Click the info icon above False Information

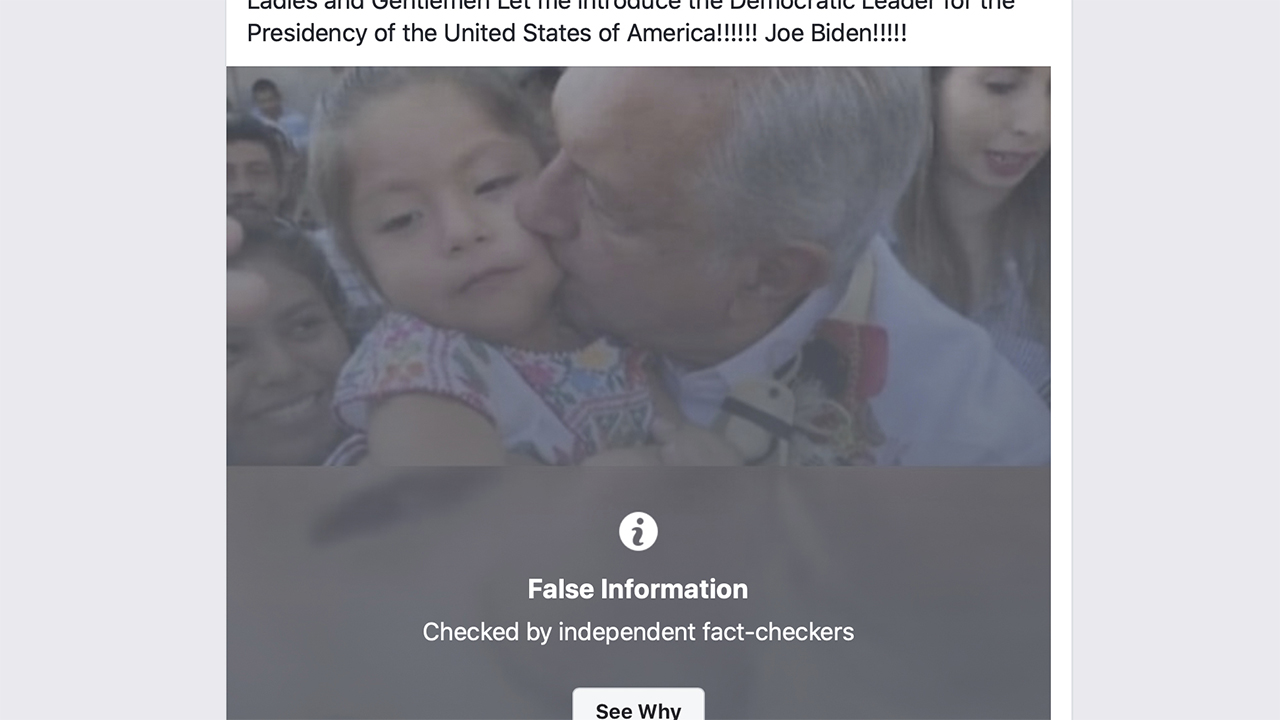tap(638, 531)
